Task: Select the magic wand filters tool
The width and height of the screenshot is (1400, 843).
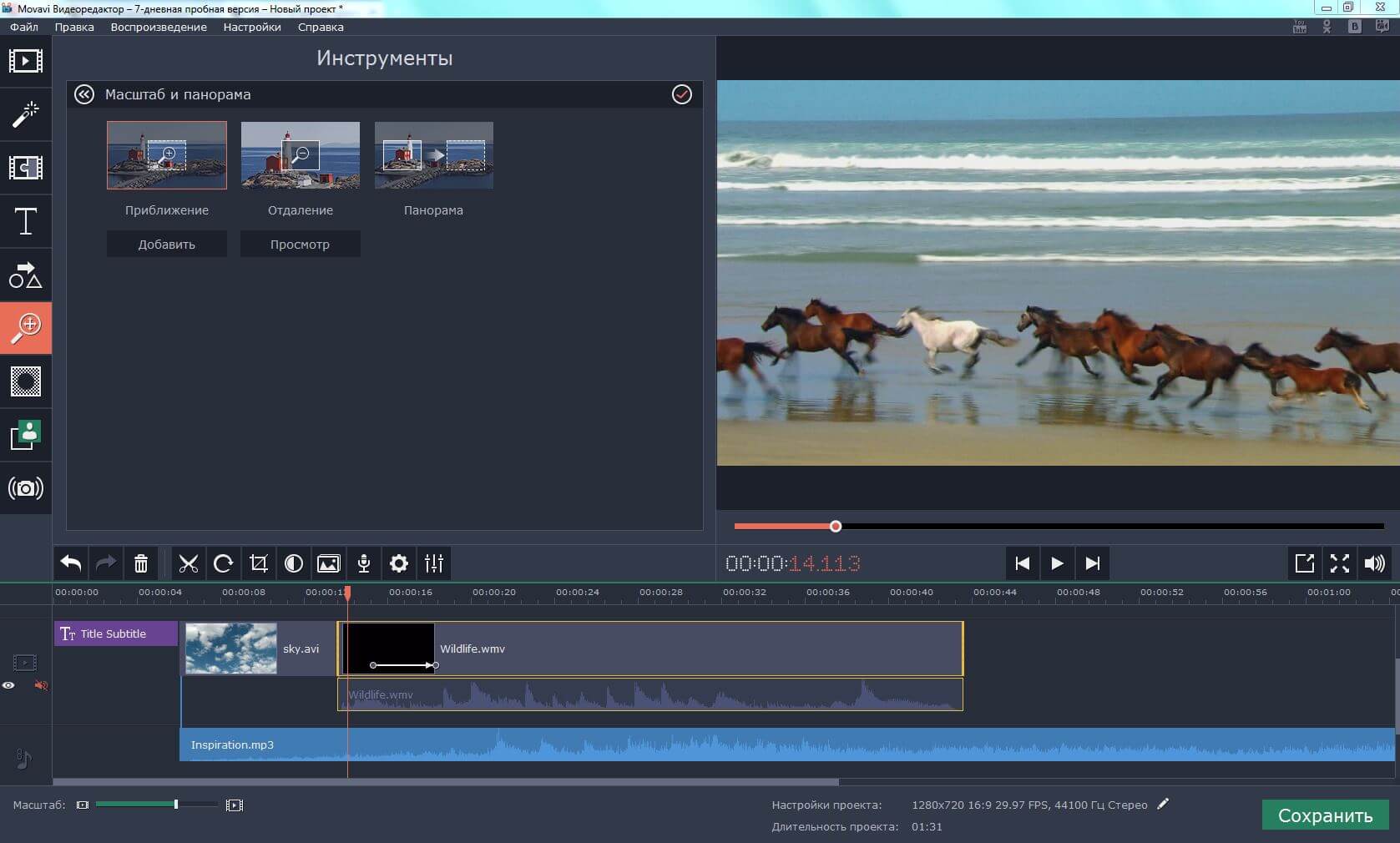Action: click(25, 114)
